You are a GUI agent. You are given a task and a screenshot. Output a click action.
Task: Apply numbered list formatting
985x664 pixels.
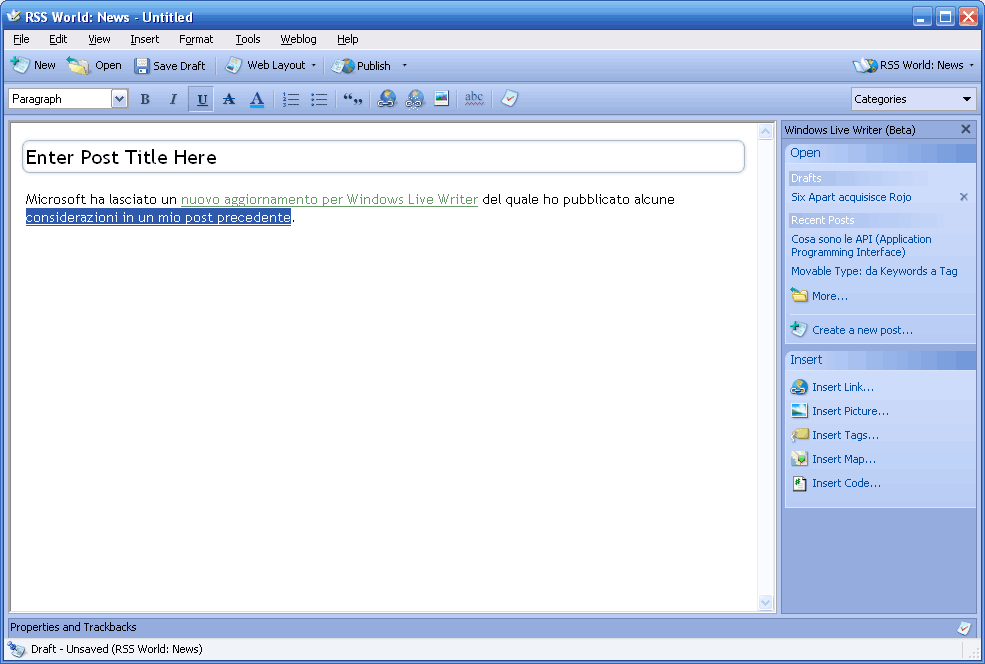291,99
